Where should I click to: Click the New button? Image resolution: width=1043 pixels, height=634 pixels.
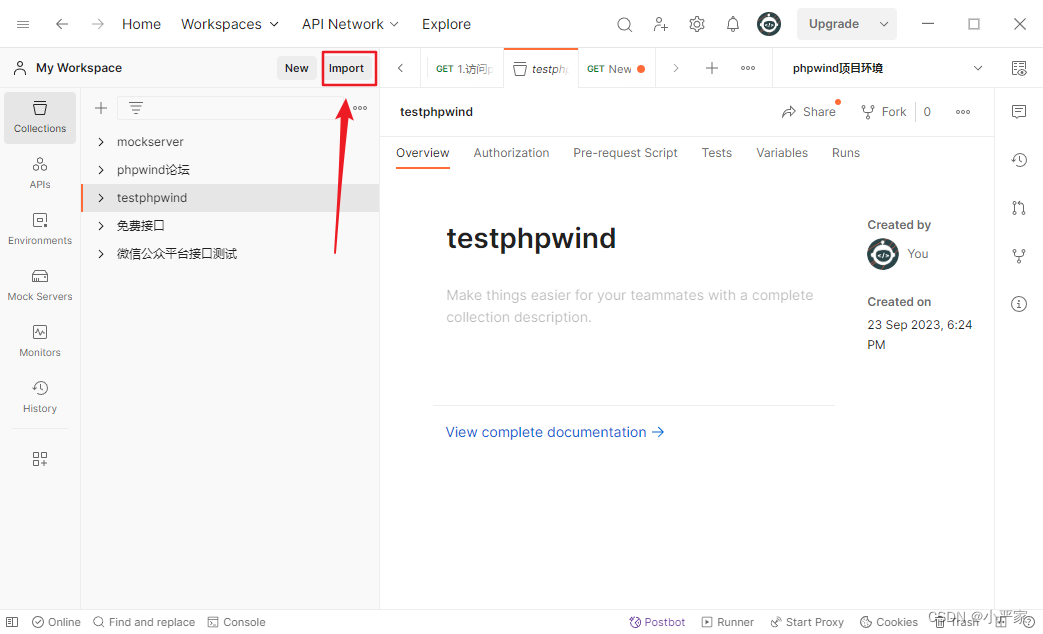coord(297,68)
